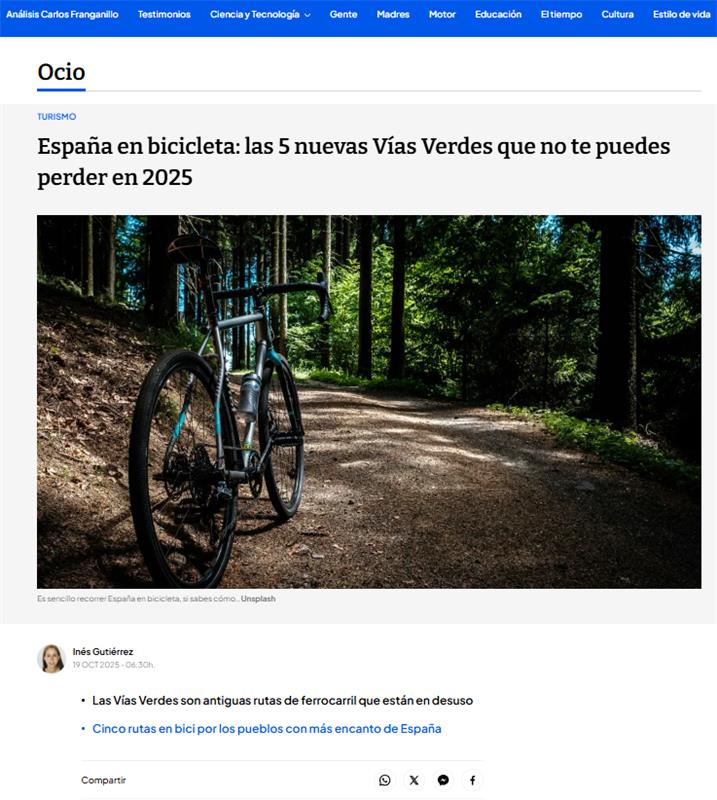717x800 pixels.
Task: Open the bicycle forest article image
Action: click(369, 402)
